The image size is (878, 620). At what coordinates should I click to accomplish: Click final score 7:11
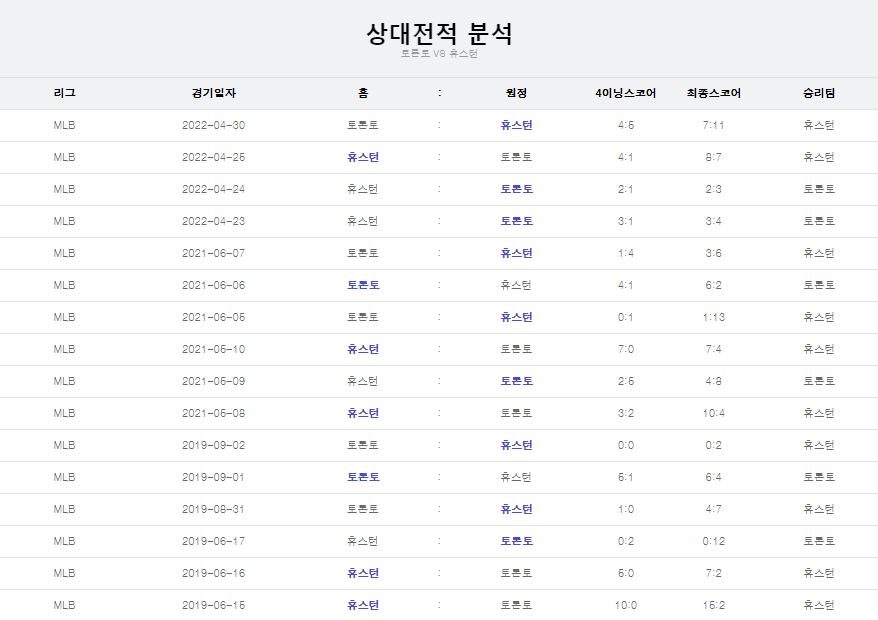[x=713, y=125]
